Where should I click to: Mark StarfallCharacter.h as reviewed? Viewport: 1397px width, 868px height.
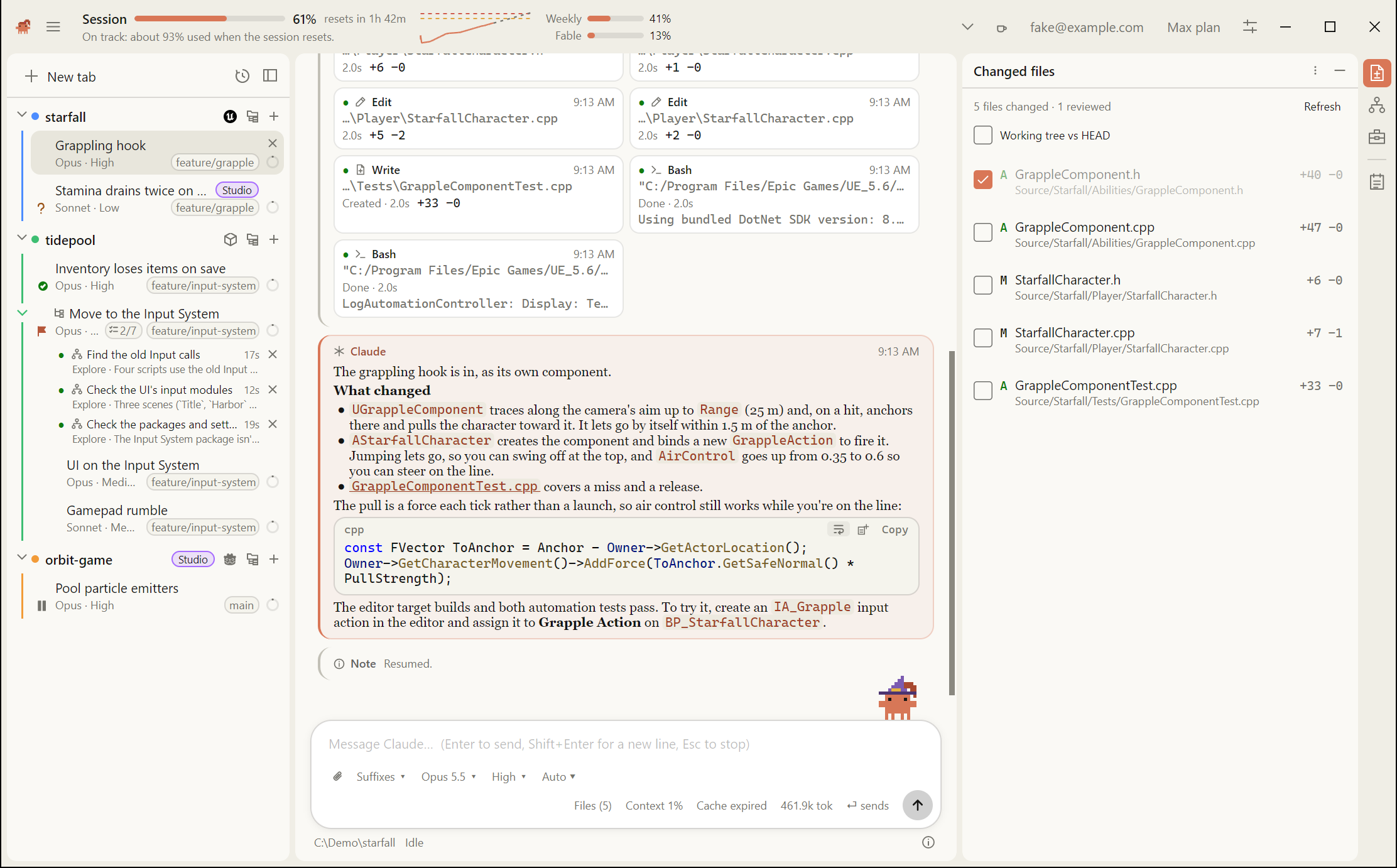[x=983, y=285]
